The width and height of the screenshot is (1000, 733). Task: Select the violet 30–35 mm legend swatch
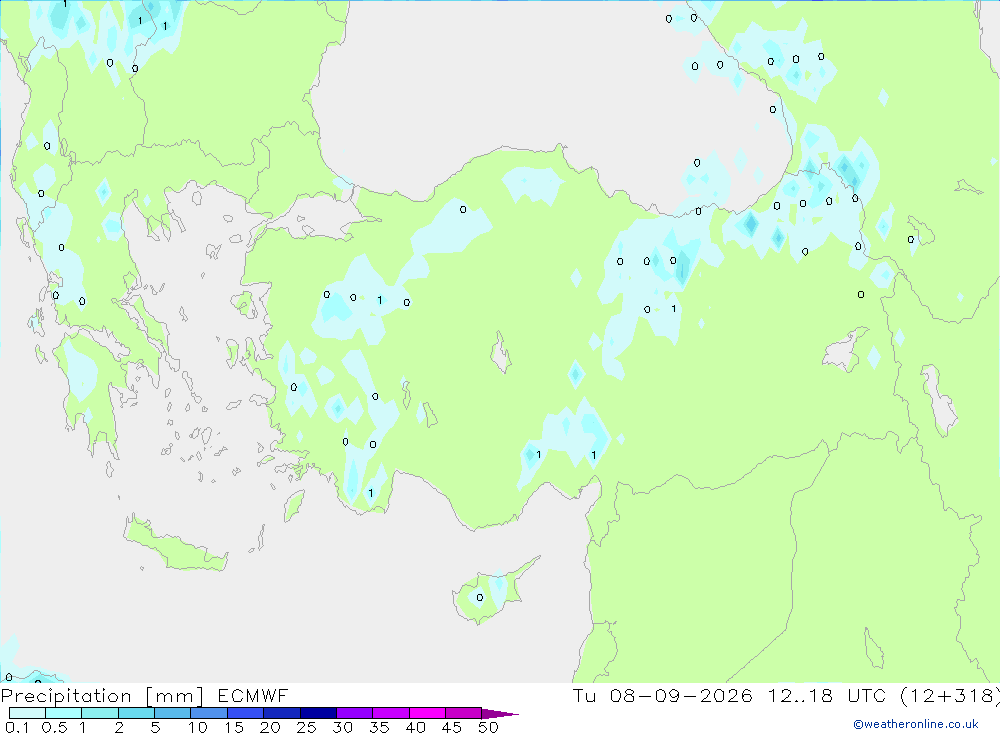[x=354, y=713]
